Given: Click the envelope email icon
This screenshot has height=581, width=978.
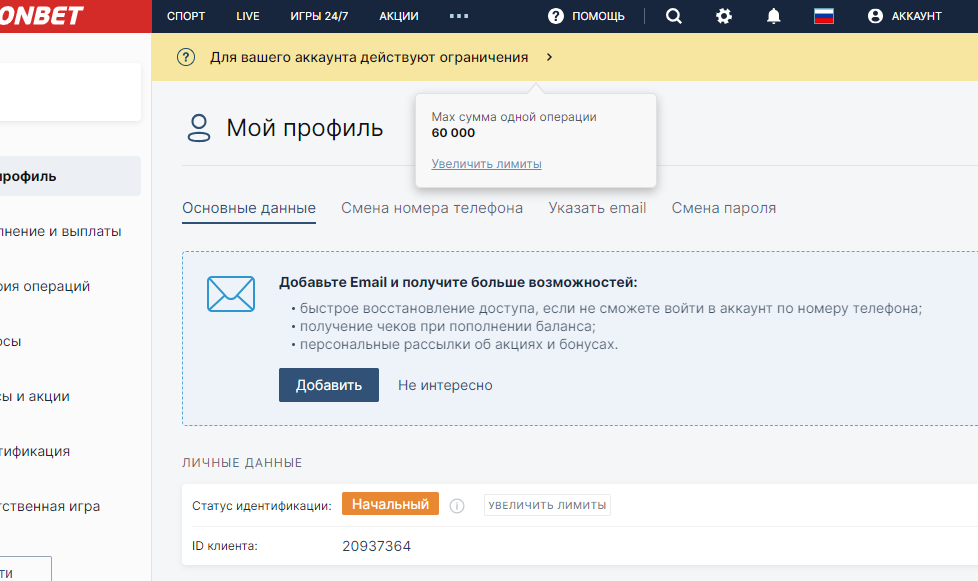Looking at the screenshot, I should [x=231, y=294].
